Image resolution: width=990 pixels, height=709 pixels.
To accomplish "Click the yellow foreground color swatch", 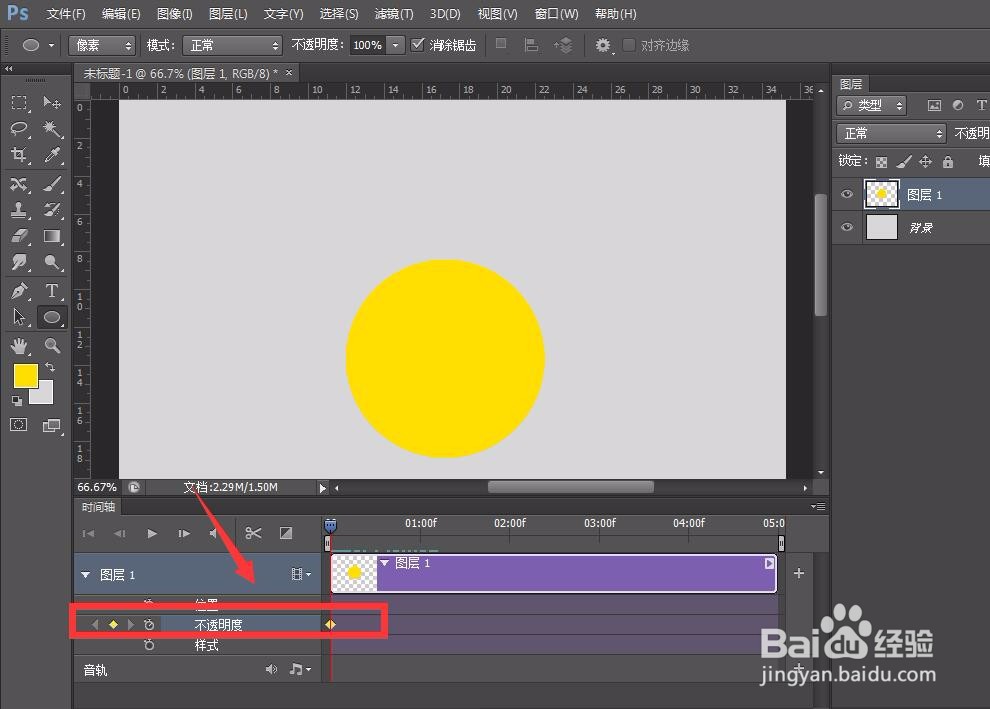I will 24,377.
